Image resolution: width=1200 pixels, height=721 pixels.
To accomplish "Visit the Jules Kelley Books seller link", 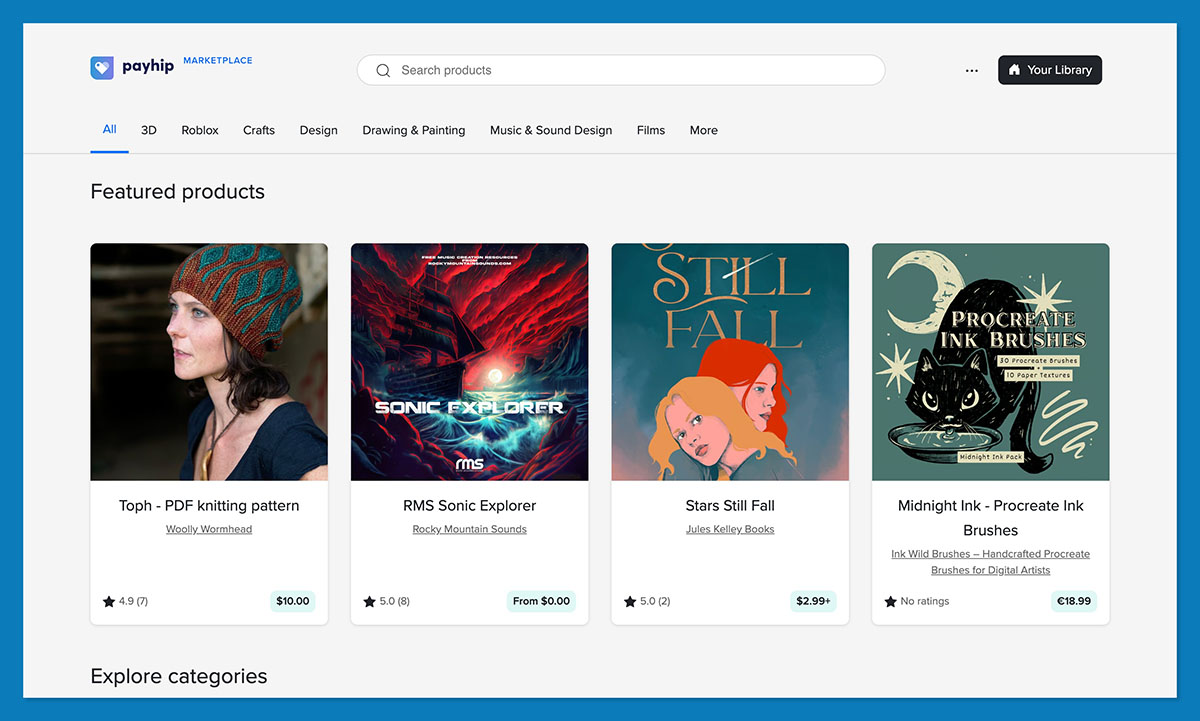I will [730, 529].
